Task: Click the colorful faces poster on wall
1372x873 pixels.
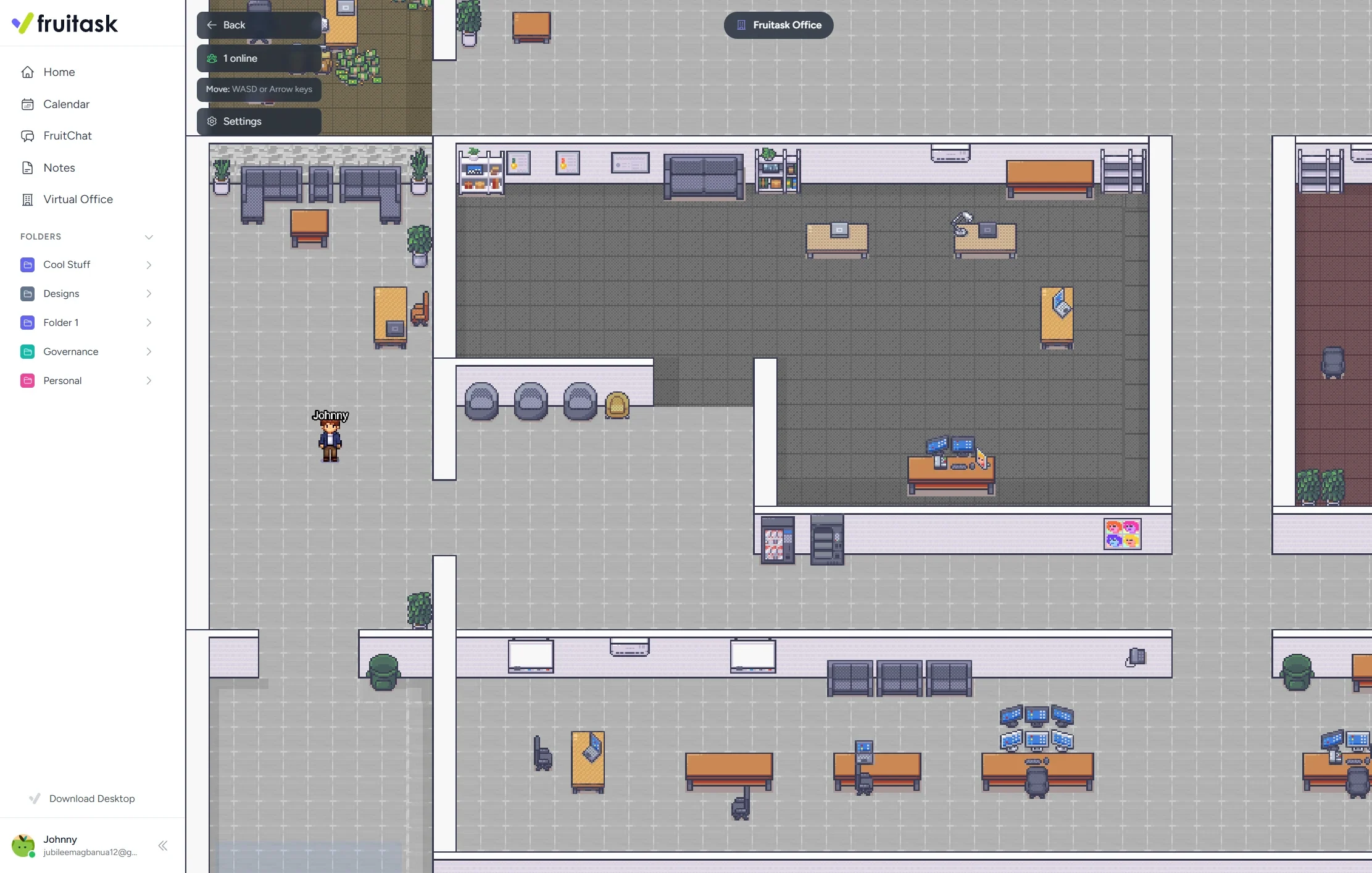Action: (x=1123, y=534)
